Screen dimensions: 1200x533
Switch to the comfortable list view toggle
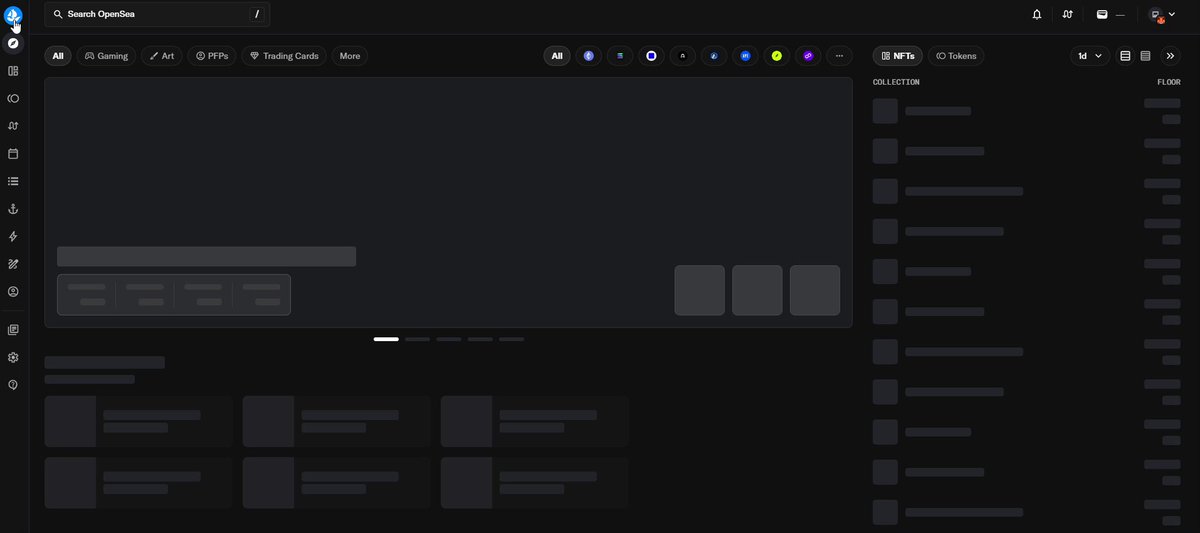click(1125, 56)
